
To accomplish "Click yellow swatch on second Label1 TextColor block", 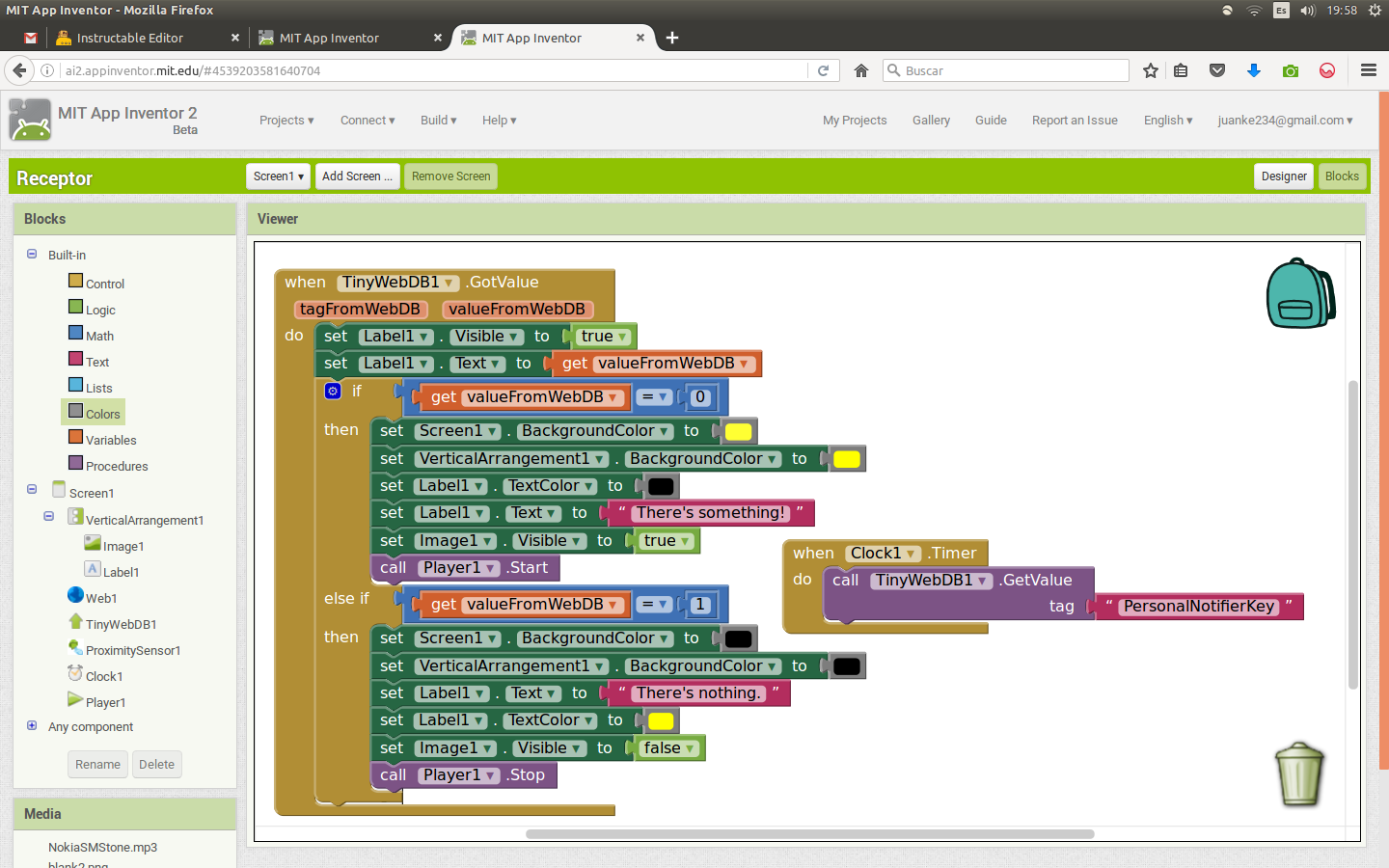I will click(661, 721).
